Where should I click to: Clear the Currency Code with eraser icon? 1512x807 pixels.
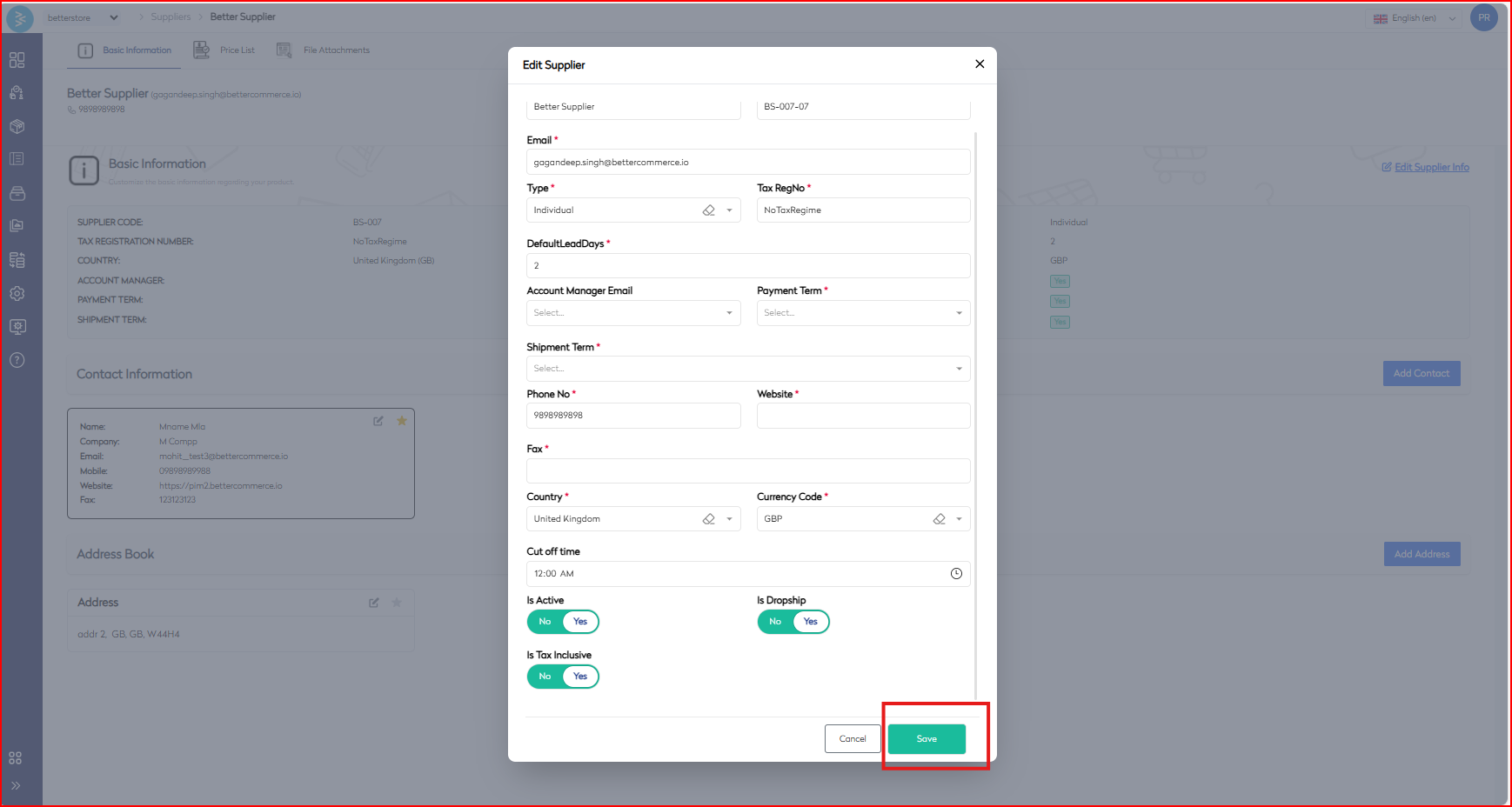(x=939, y=519)
